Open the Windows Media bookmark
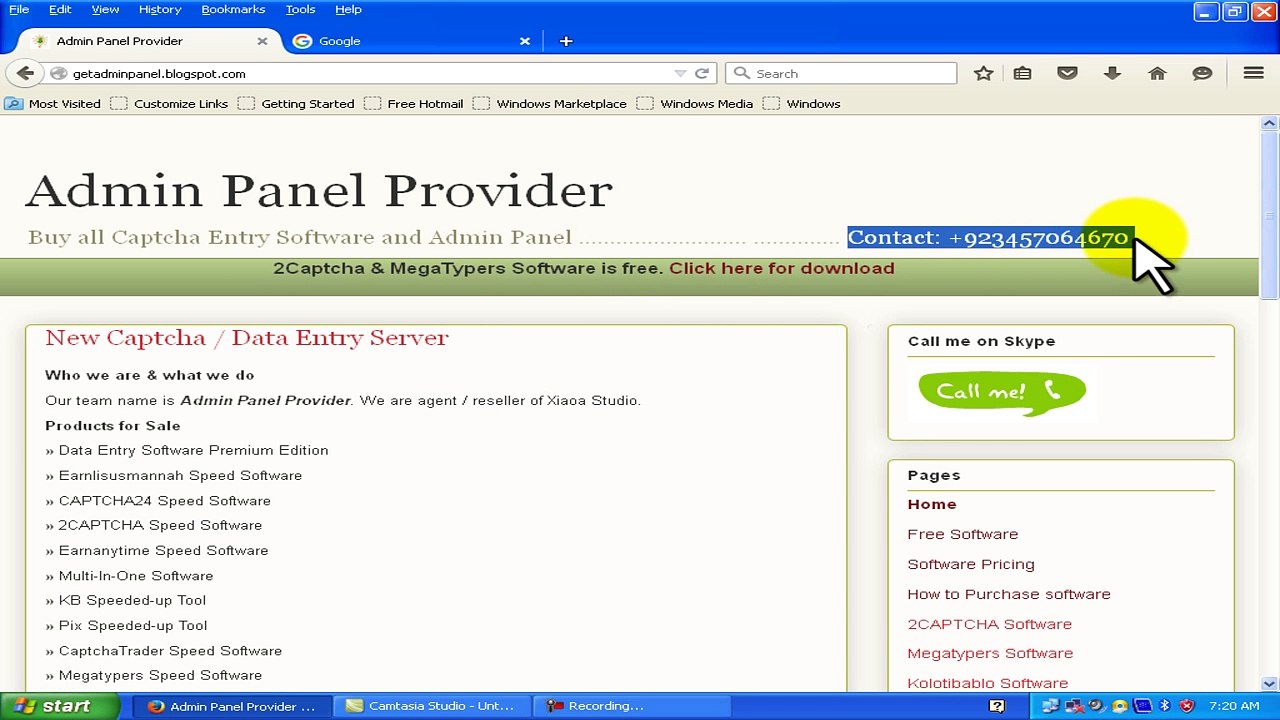Screen dimensions: 1280x720 (695, 103)
